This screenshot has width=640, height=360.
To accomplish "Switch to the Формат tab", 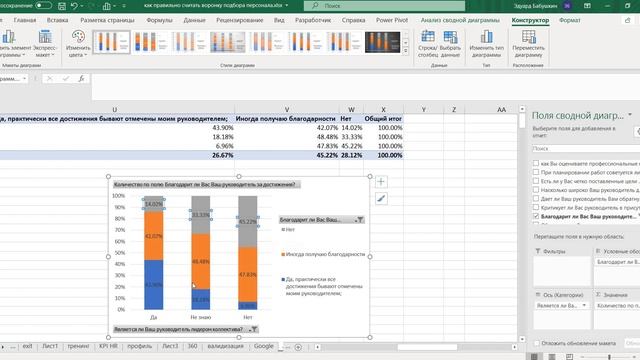I will click(x=569, y=20).
